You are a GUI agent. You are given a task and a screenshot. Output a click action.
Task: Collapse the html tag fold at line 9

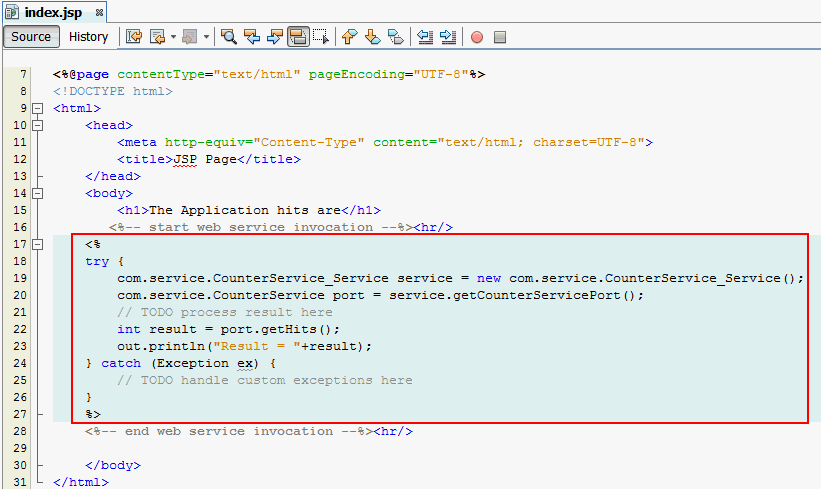tap(38, 108)
